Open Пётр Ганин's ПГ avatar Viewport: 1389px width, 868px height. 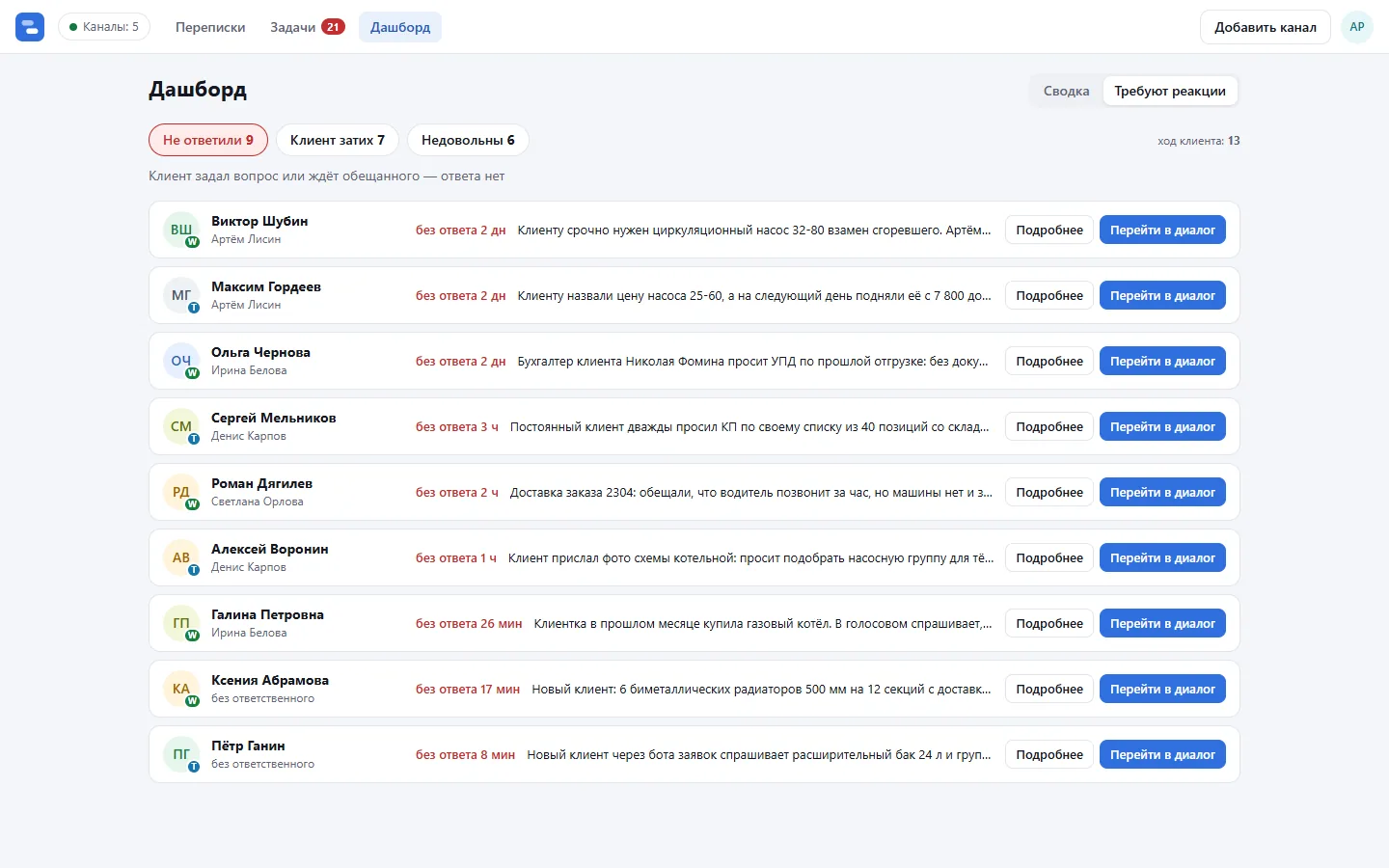(x=181, y=754)
